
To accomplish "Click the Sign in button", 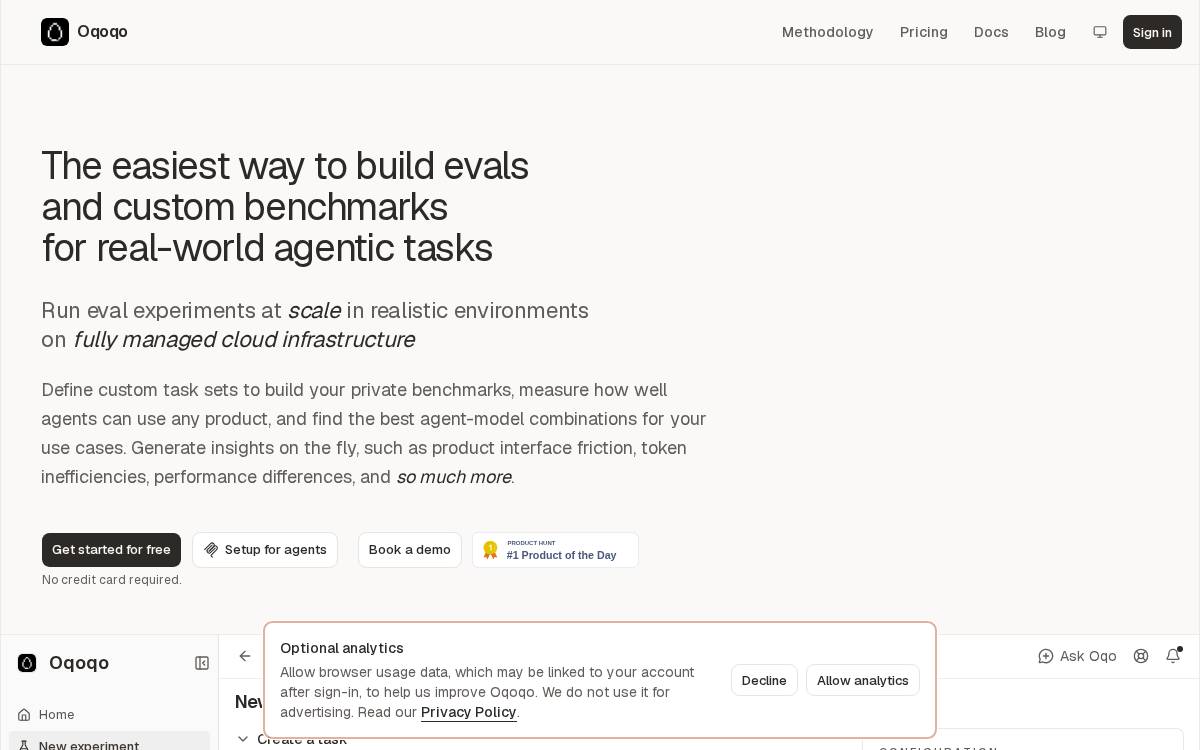I will click(x=1152, y=32).
